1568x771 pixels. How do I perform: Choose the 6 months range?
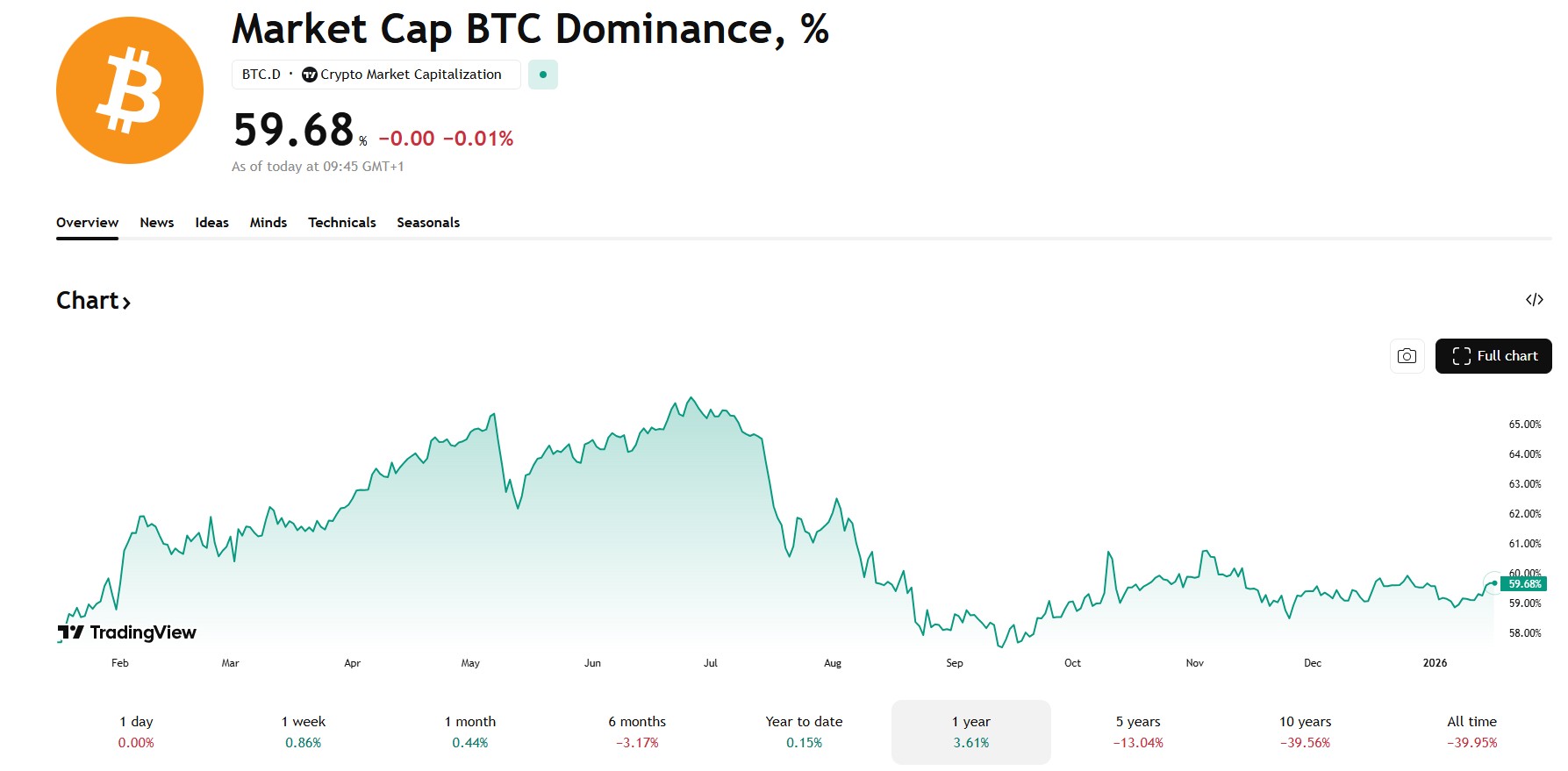tap(637, 732)
